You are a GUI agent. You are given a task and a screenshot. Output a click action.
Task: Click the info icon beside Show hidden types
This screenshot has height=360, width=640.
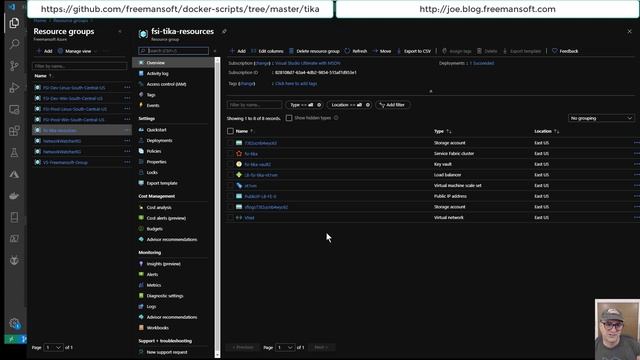coord(336,118)
